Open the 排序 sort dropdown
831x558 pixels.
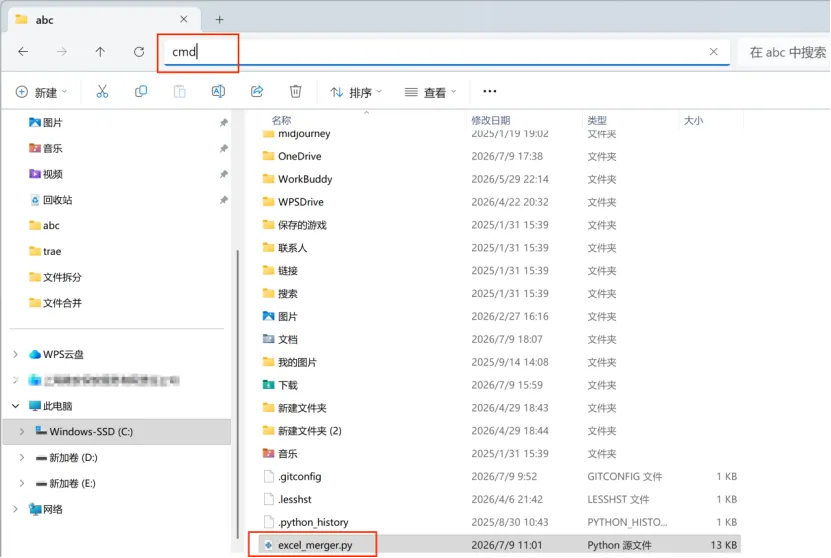[356, 92]
